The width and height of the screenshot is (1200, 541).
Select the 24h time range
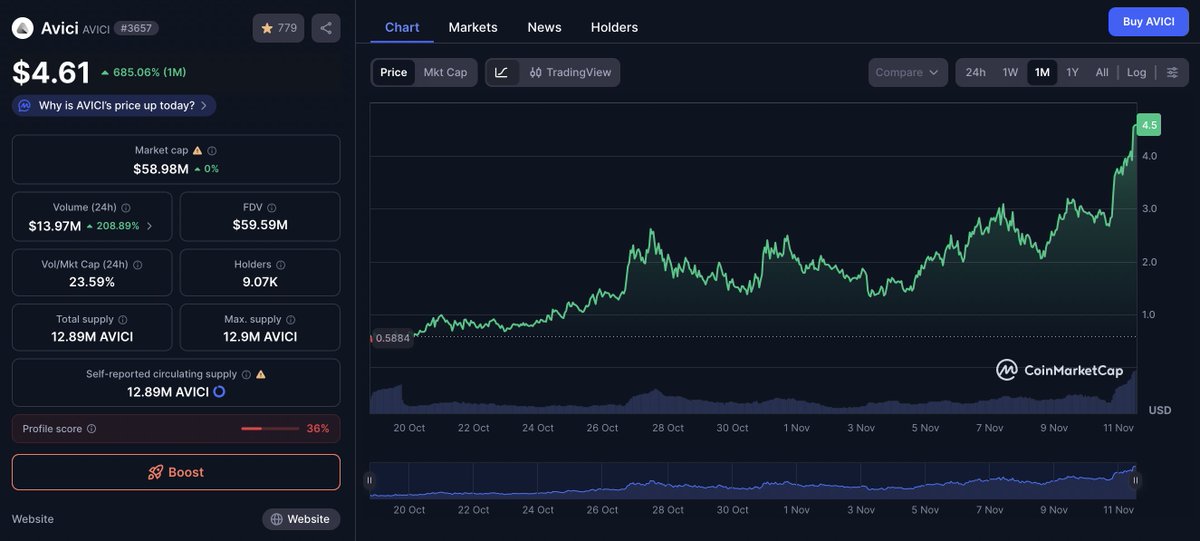point(975,72)
